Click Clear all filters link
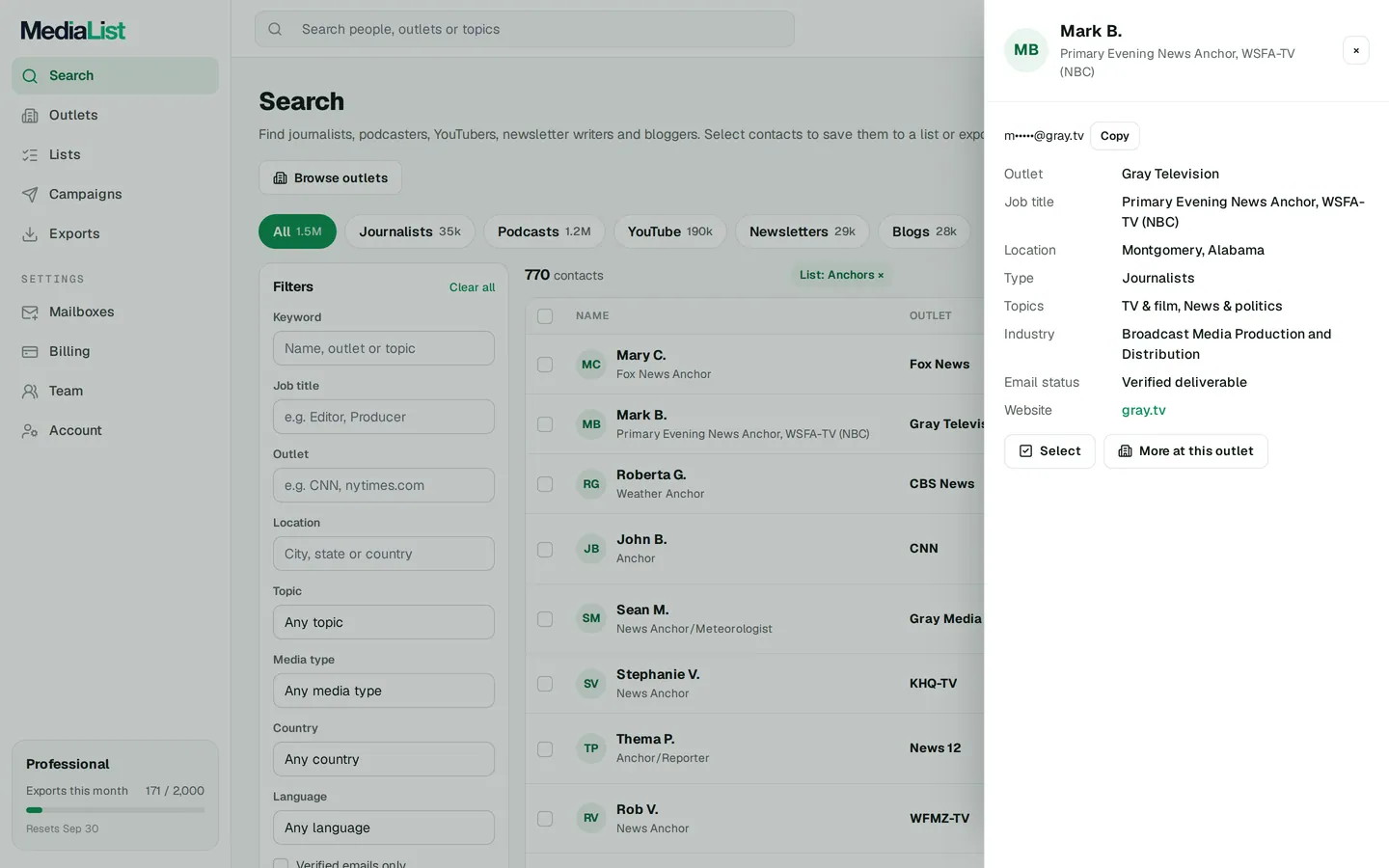 click(x=472, y=287)
